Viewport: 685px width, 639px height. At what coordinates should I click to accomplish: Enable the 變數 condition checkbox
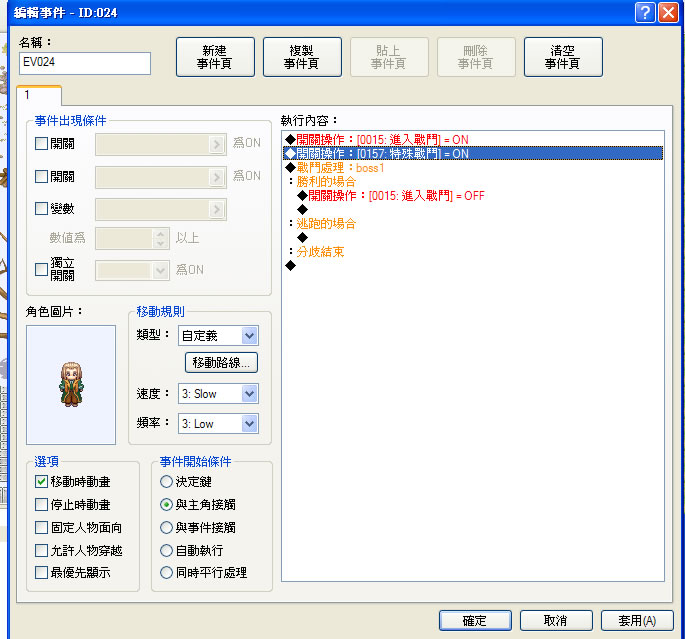click(x=41, y=208)
